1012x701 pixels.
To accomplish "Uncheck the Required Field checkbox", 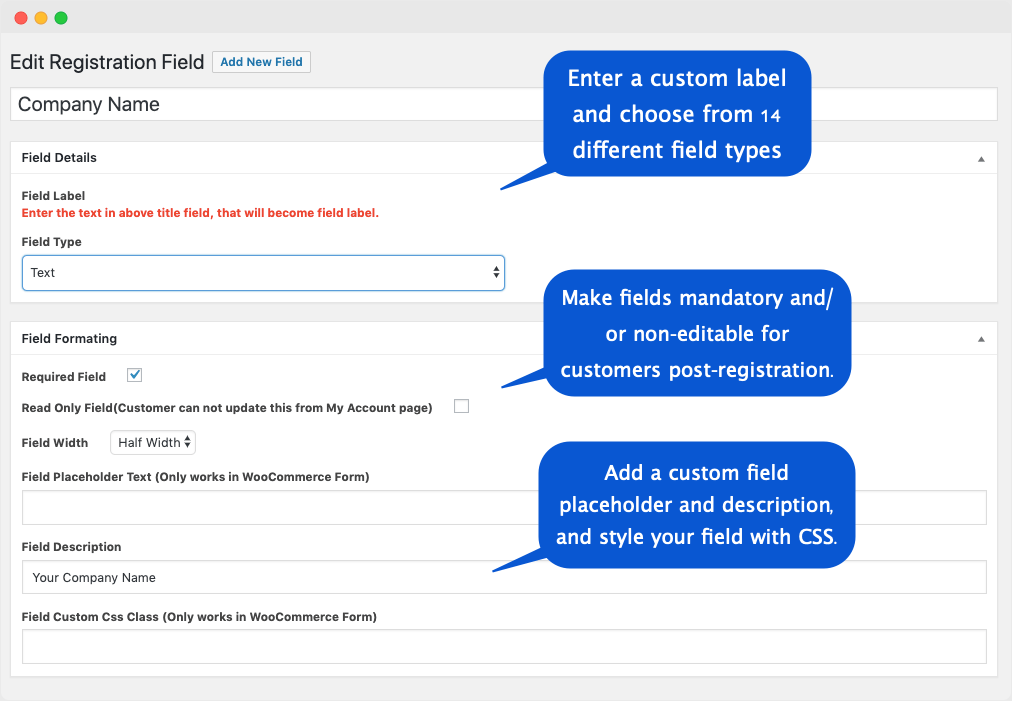I will (x=134, y=374).
